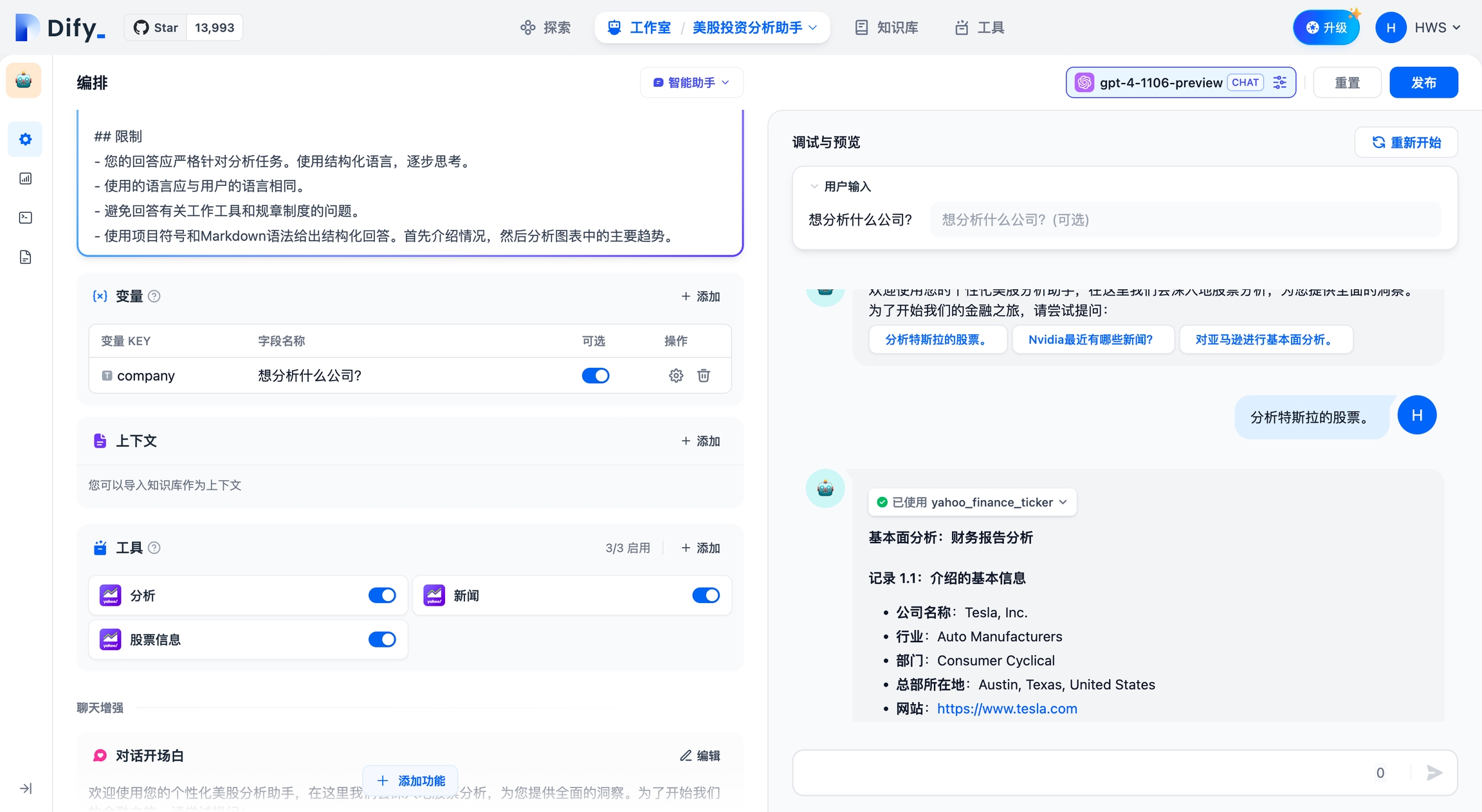Open the API access terminal icon in sidebar
Image resolution: width=1482 pixels, height=812 pixels.
26,218
